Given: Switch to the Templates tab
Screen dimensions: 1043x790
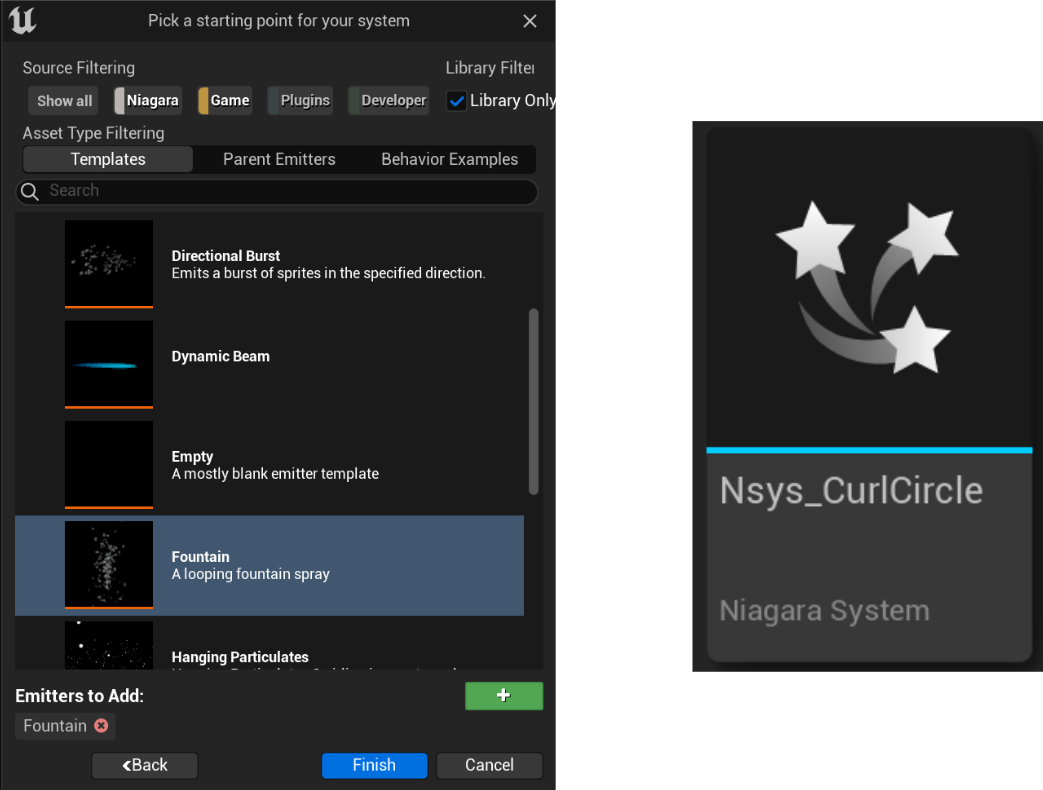Looking at the screenshot, I should 108,160.
